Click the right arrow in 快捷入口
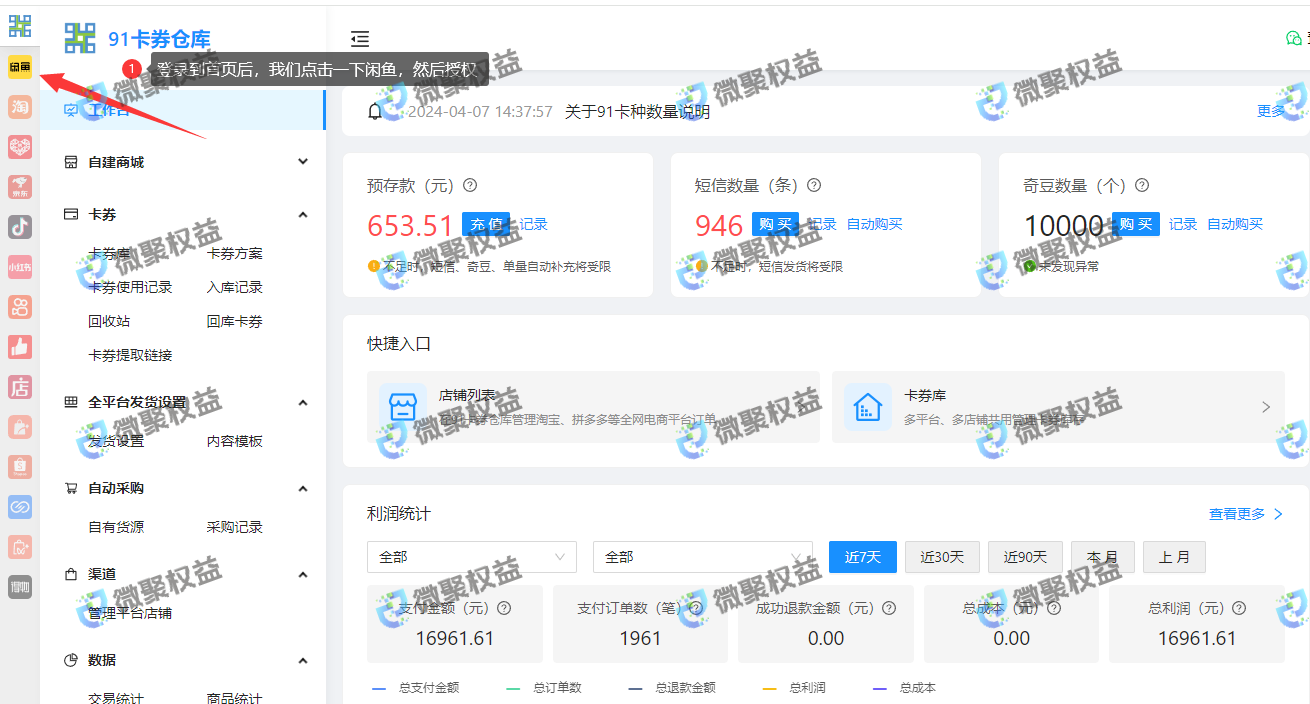 point(1266,407)
